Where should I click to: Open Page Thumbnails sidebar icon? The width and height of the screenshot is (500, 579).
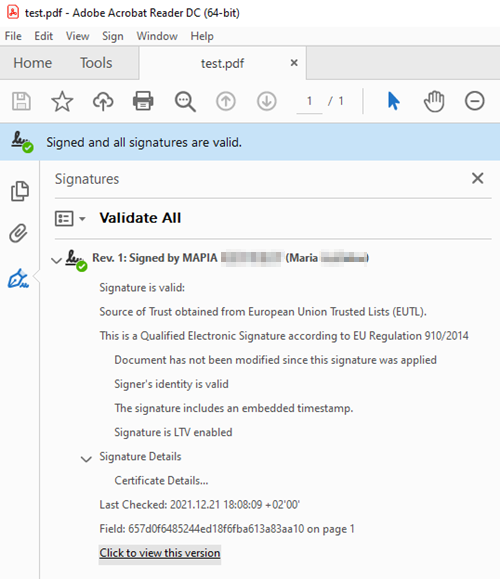(20, 191)
